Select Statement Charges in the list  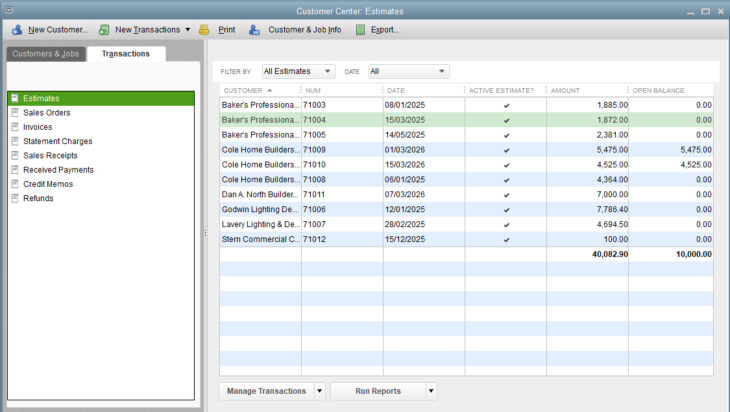tap(101, 141)
